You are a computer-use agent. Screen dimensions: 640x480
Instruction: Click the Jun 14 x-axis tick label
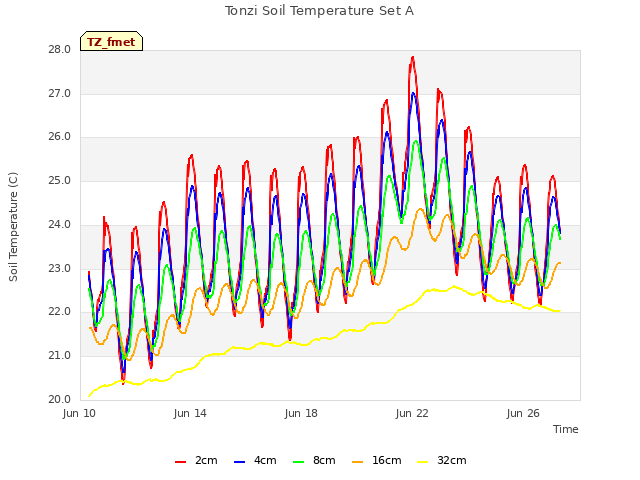[x=190, y=413]
